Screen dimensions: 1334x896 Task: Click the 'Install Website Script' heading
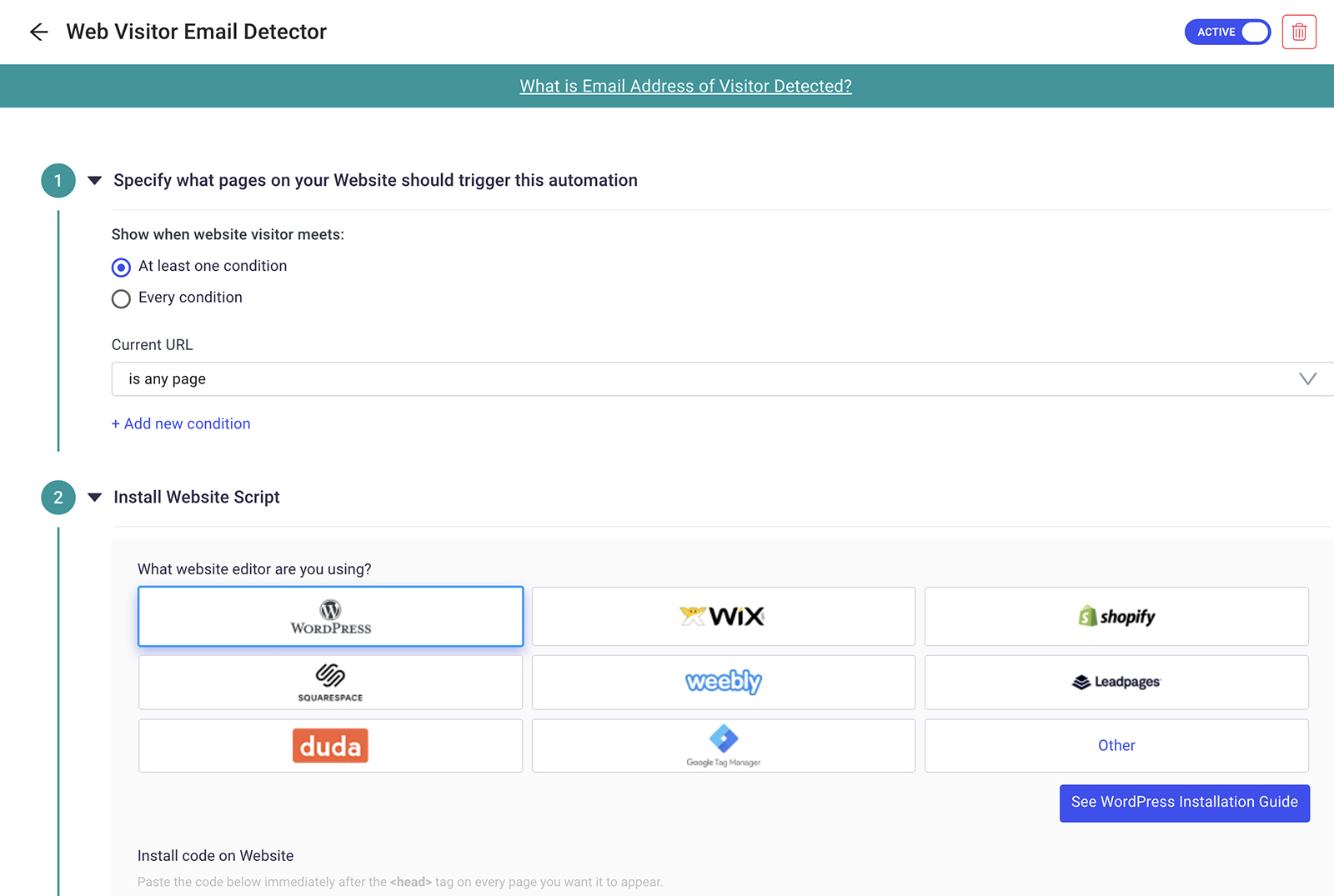[197, 498]
